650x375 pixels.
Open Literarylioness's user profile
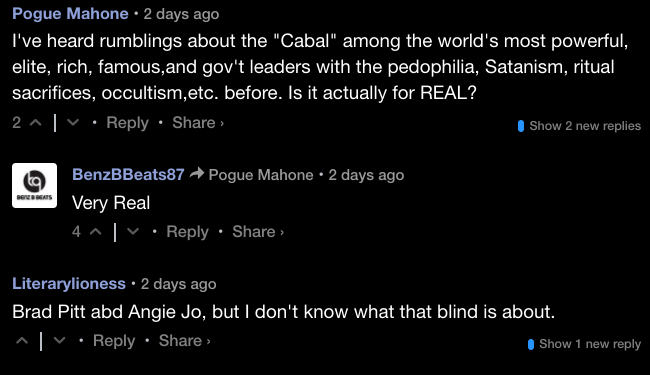[69, 284]
